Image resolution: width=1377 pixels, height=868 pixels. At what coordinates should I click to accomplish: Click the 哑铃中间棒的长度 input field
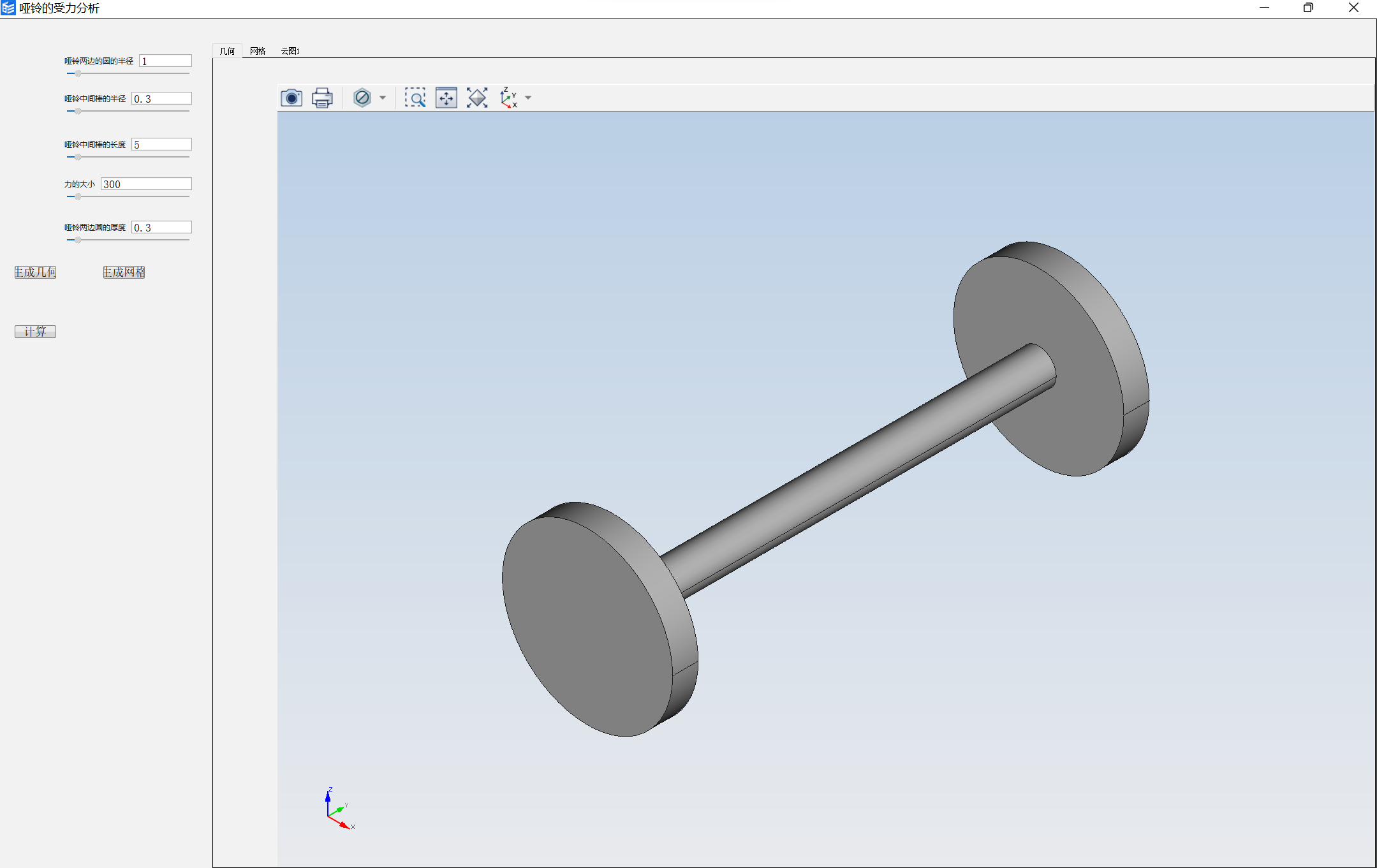(161, 144)
